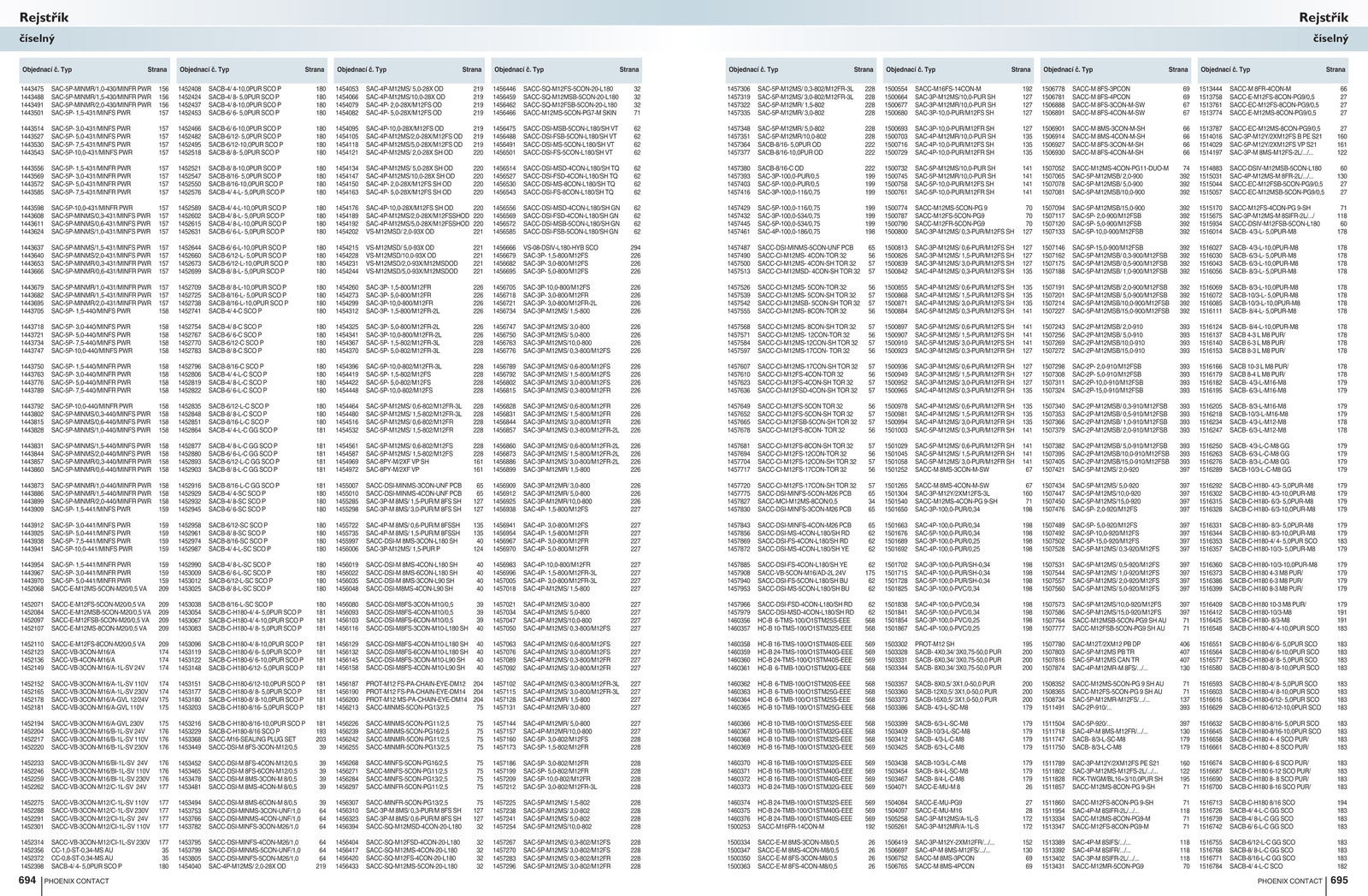1368x896 pixels.
Task: Click page number 695 in the footer
Action: tap(1339, 880)
